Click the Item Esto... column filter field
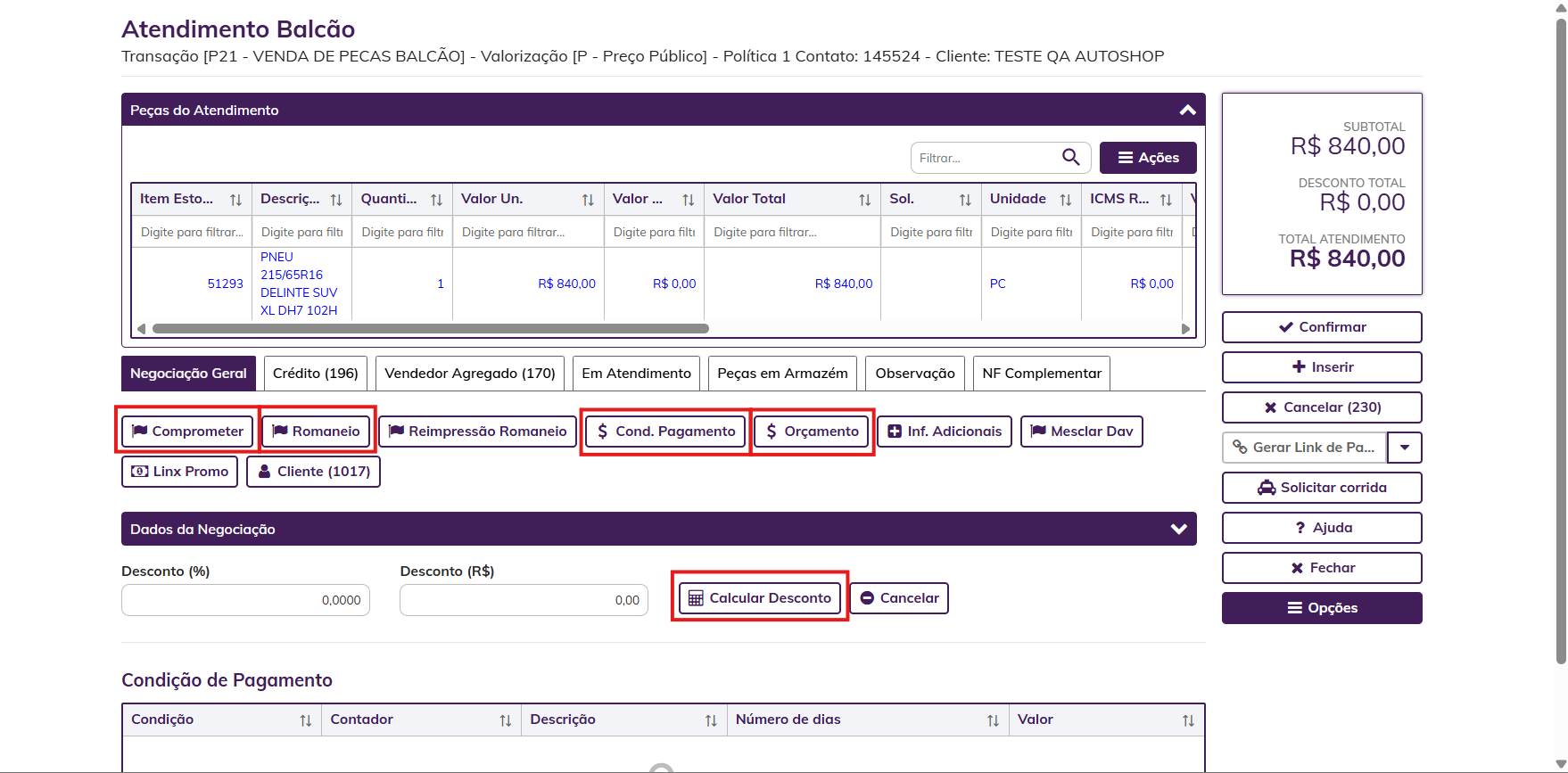This screenshot has height=773, width=1568. [x=192, y=232]
